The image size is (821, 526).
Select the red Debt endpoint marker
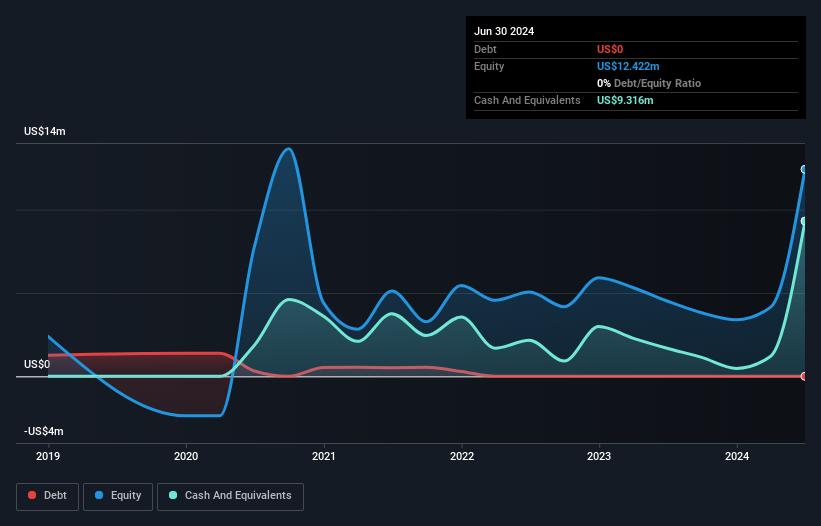[804, 376]
